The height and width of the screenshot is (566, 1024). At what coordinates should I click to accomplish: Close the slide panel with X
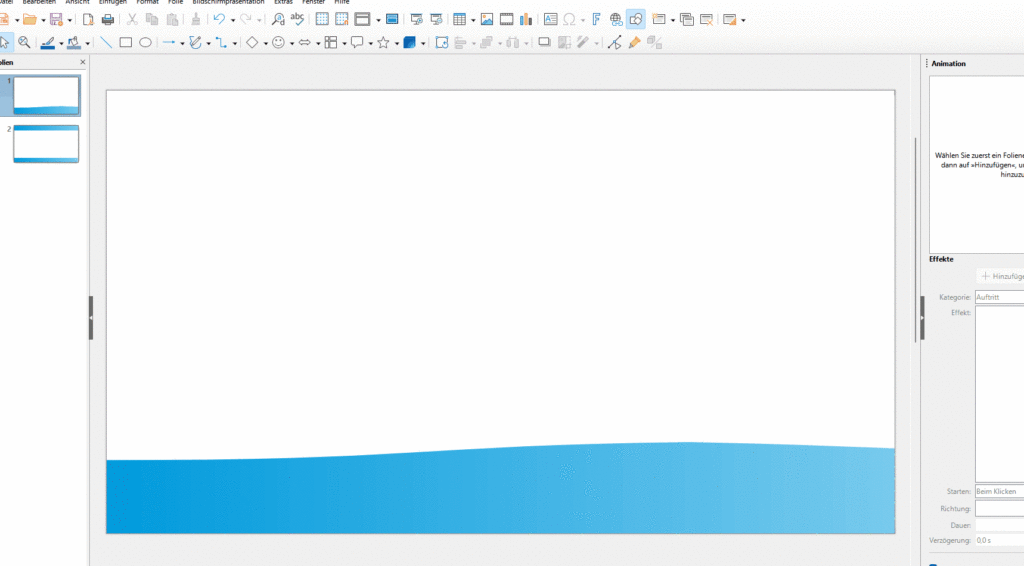coord(83,62)
